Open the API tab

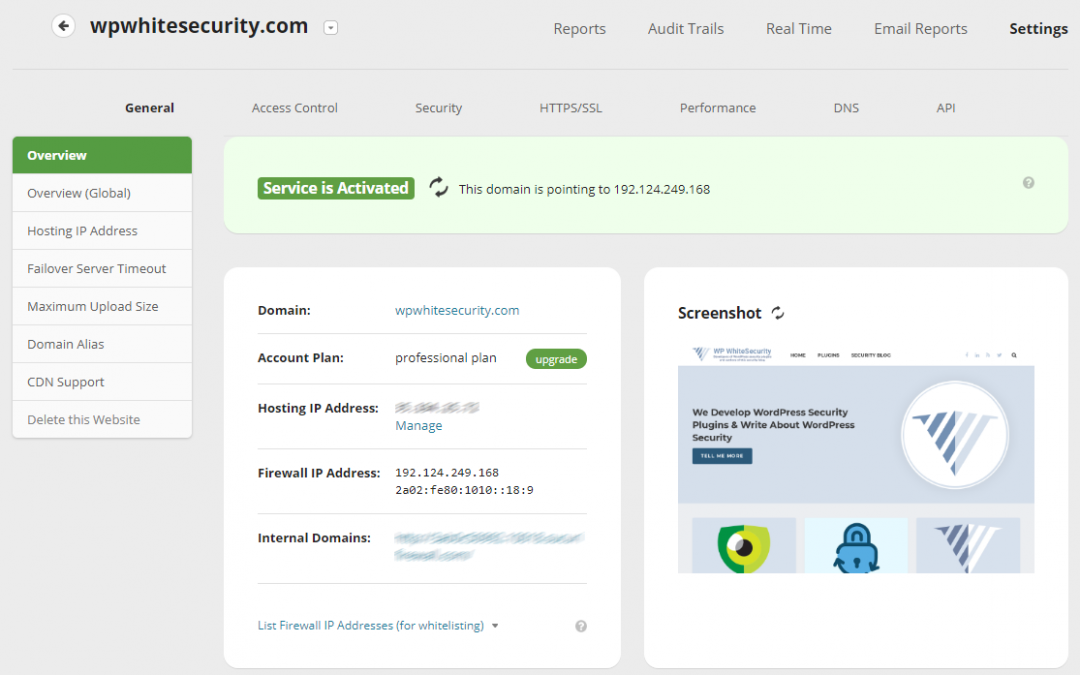click(946, 108)
